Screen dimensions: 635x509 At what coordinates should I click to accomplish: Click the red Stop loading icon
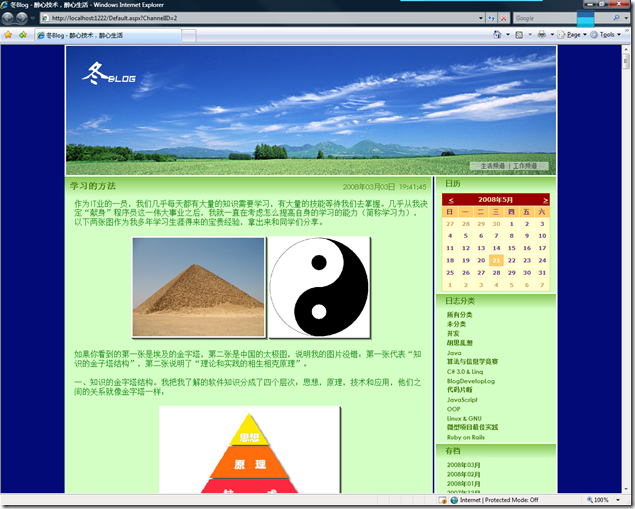(503, 18)
